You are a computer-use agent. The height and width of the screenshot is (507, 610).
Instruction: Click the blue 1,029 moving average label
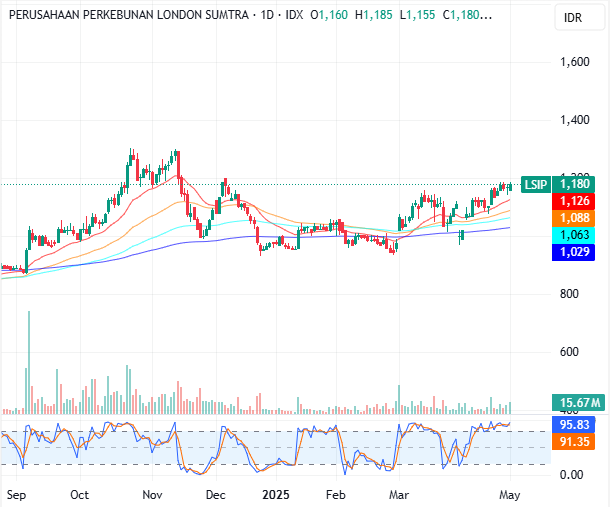click(x=573, y=252)
